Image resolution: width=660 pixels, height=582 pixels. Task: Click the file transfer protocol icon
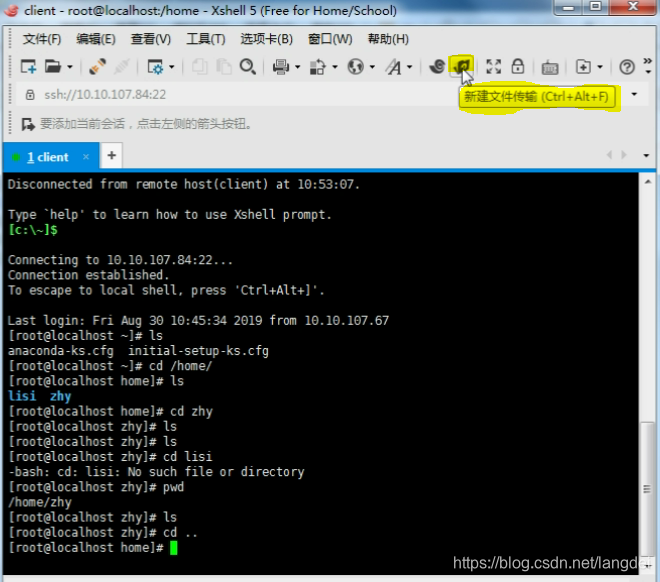[318, 66]
